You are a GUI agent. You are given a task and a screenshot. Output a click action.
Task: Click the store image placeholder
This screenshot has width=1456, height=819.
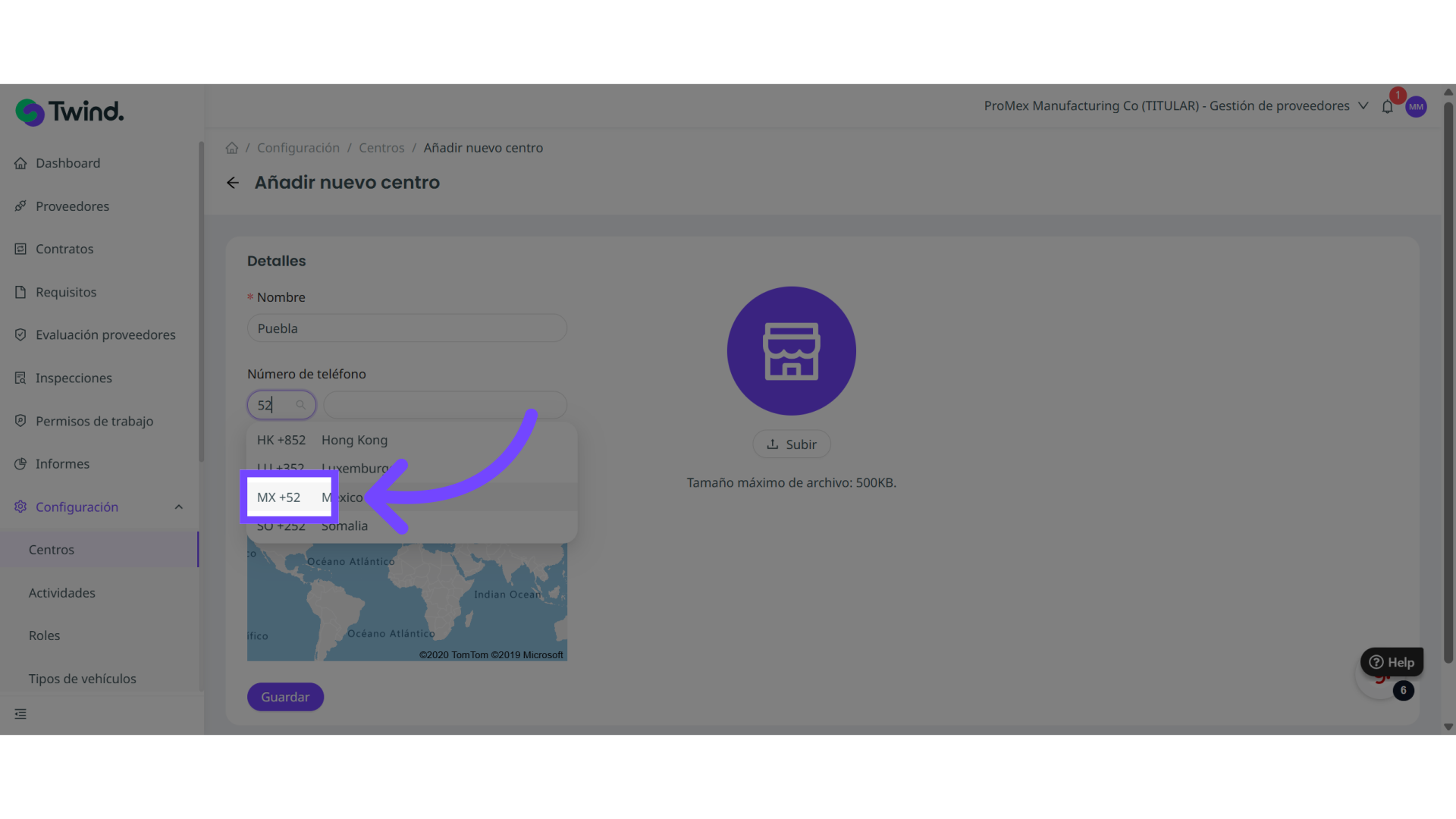pos(791,350)
